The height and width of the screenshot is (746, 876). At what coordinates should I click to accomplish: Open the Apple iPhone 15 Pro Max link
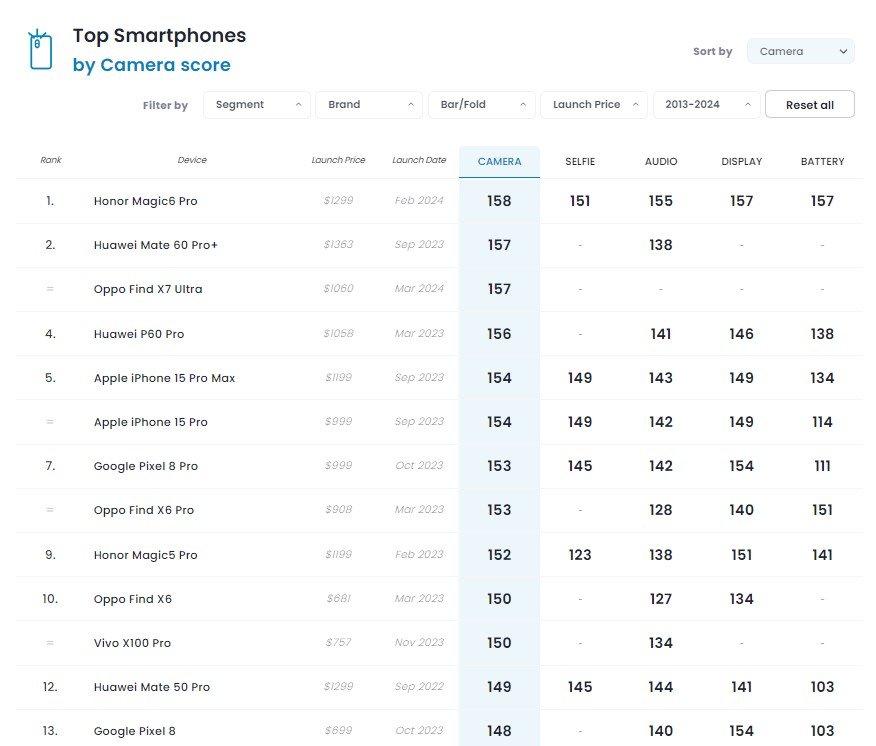[164, 378]
